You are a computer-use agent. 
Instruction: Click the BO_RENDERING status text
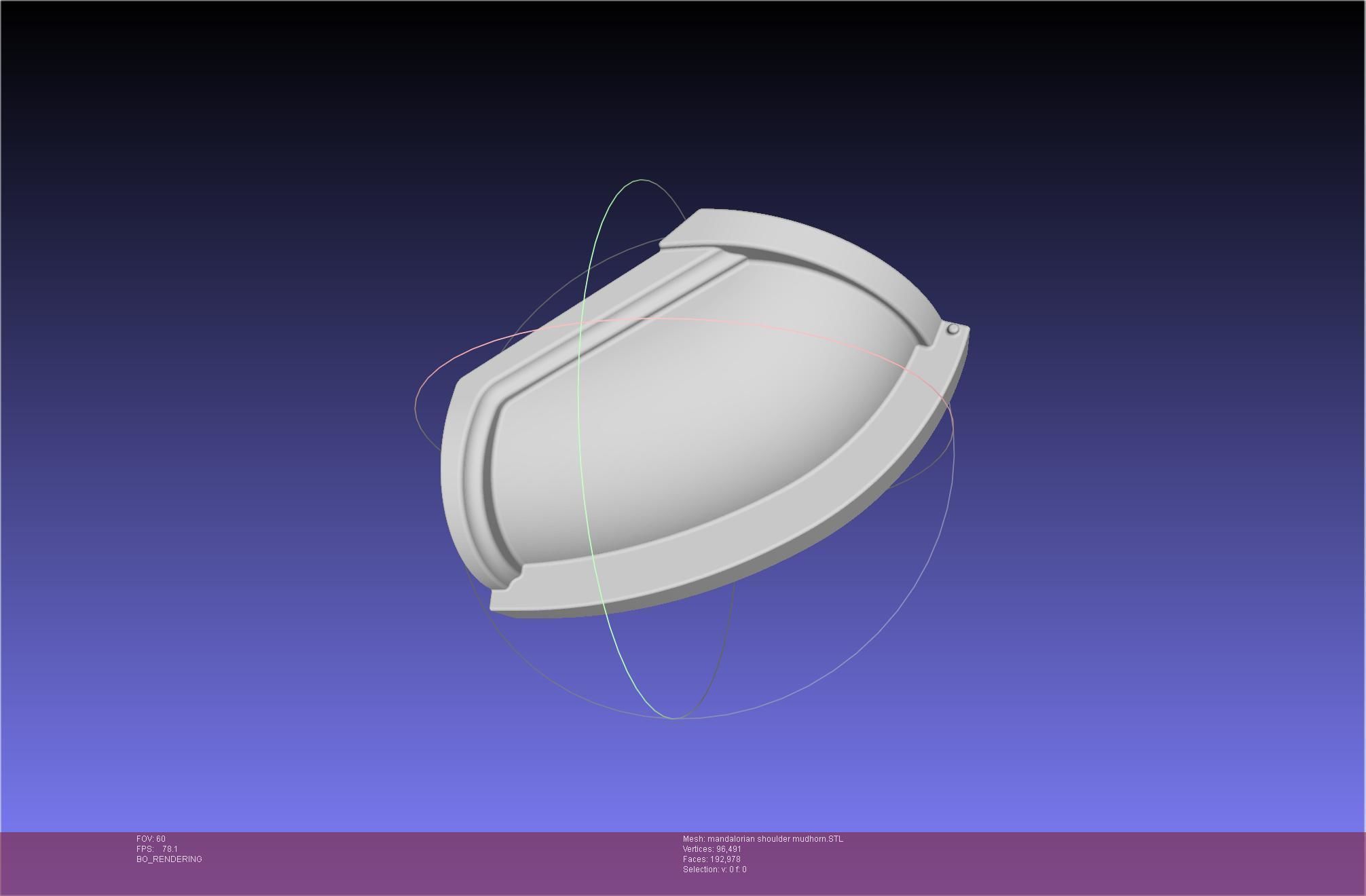tap(169, 859)
